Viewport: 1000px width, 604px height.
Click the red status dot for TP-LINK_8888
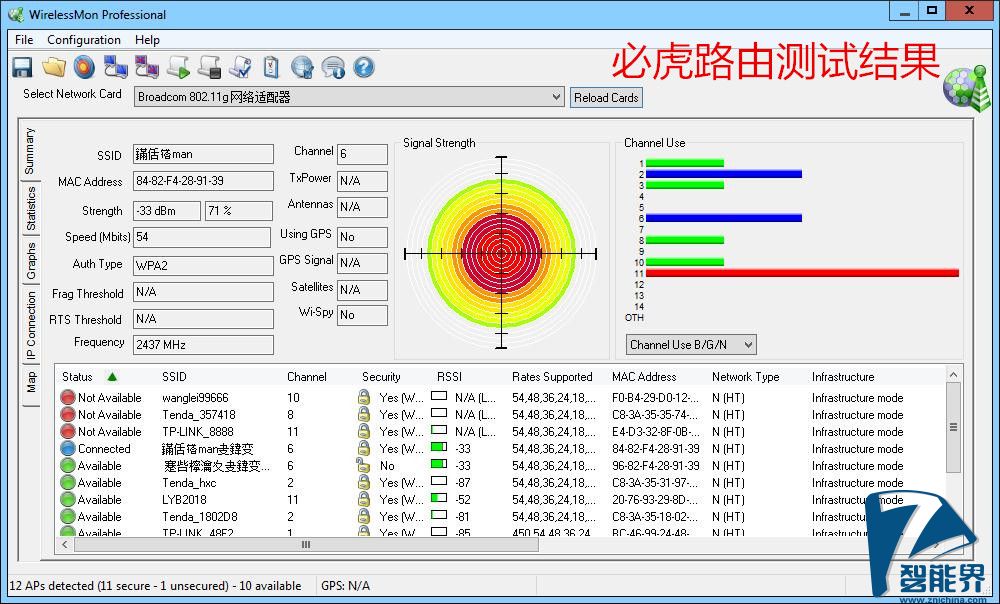[68, 431]
